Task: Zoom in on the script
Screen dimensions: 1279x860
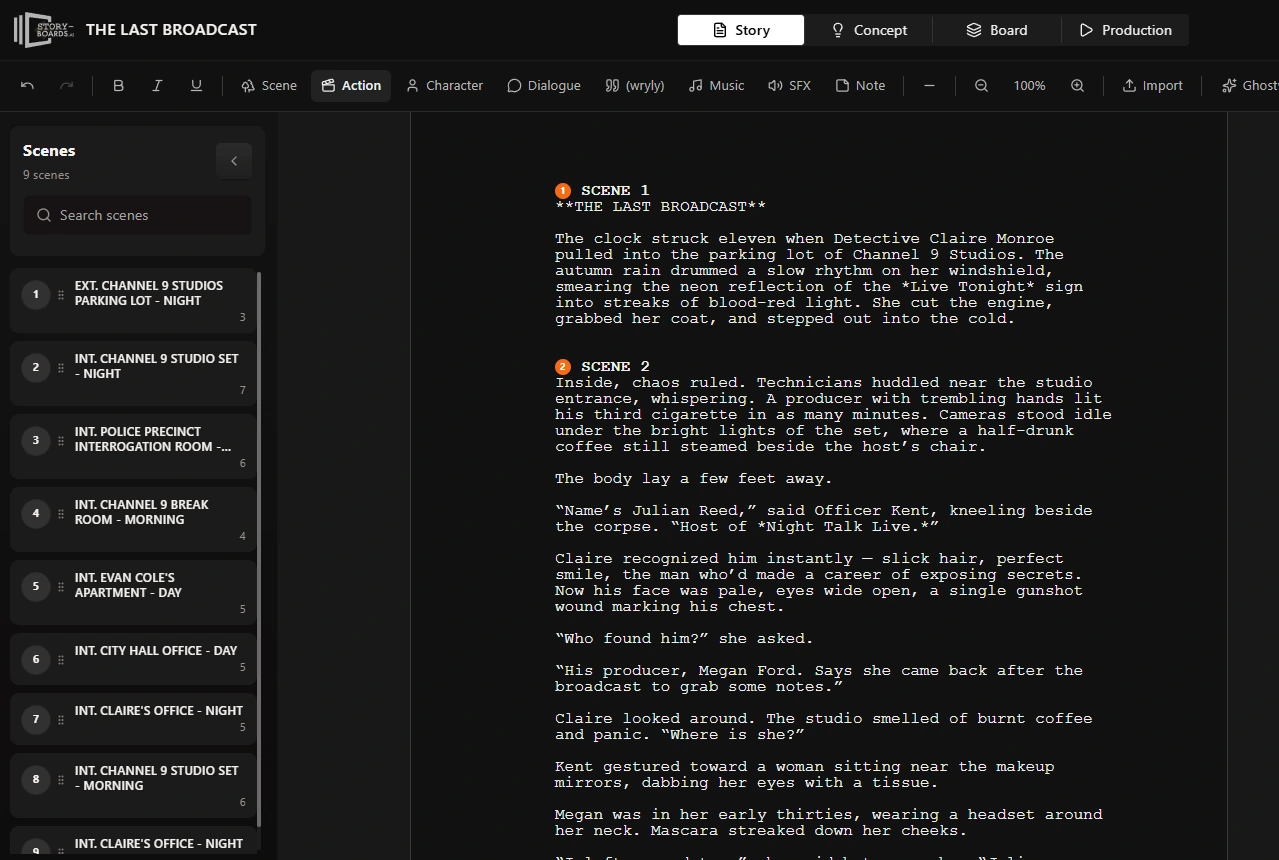Action: click(1077, 85)
